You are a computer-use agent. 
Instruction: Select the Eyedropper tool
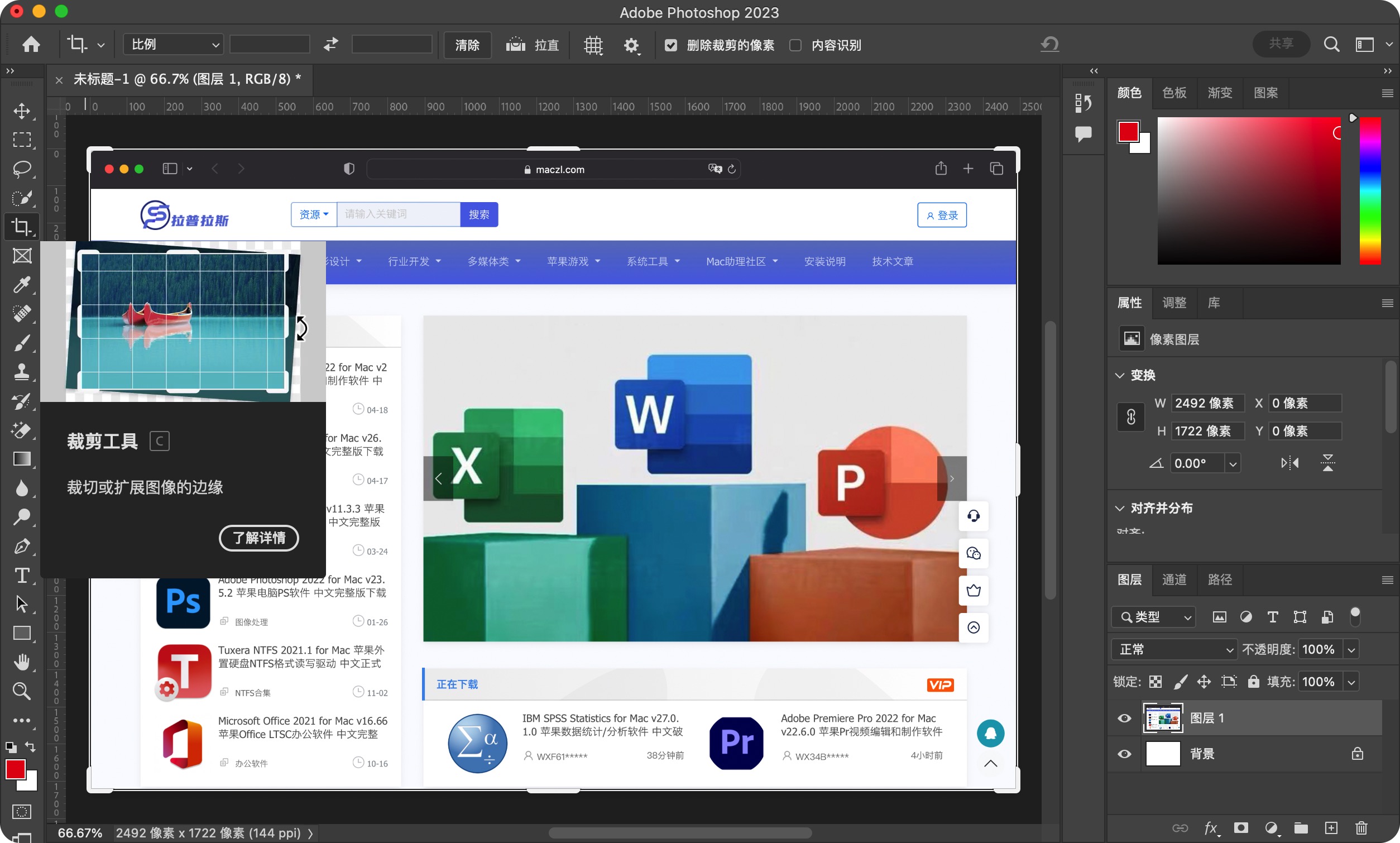[22, 285]
